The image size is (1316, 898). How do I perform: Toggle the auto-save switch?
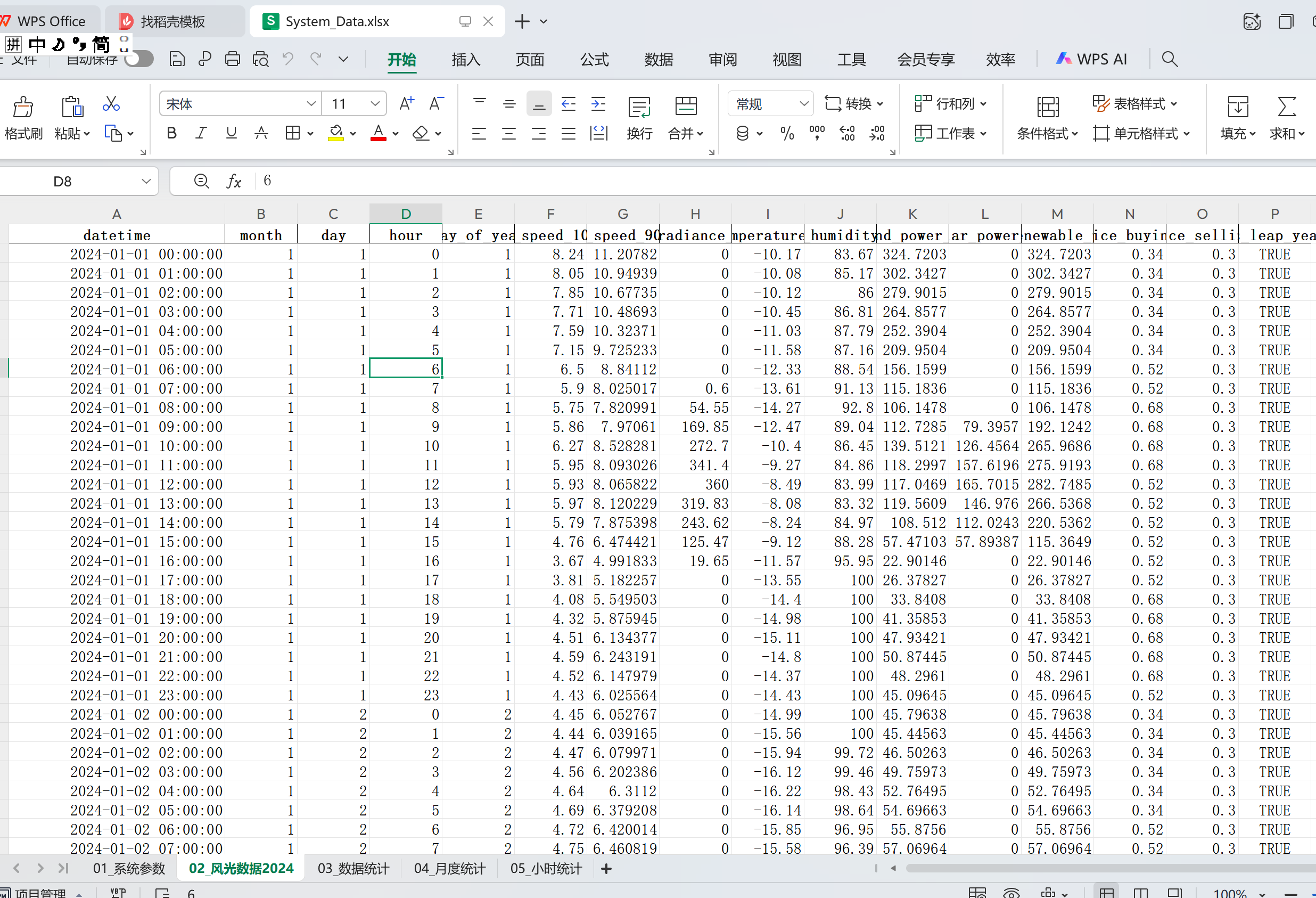click(139, 59)
